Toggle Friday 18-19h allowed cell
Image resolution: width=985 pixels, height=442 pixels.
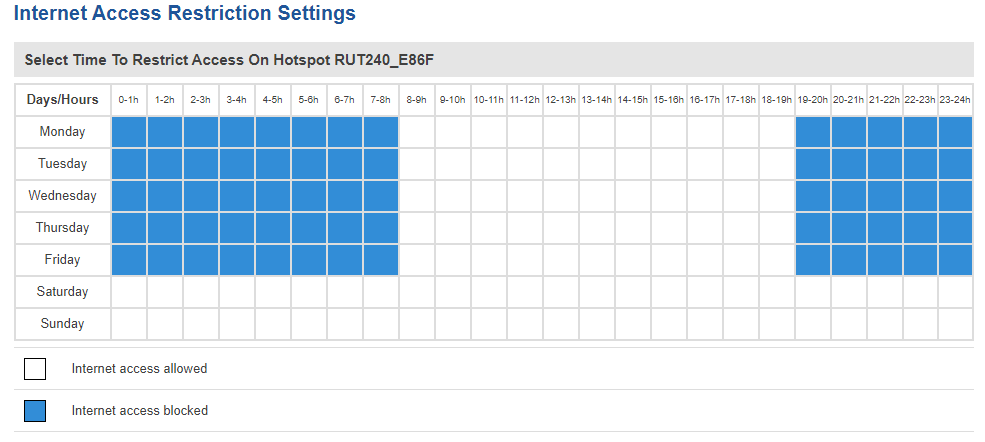pos(777,260)
